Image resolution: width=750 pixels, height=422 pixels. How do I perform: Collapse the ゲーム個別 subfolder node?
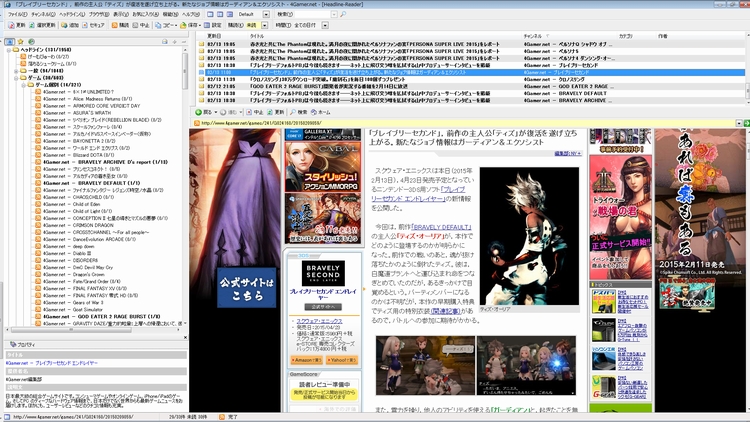pos(23,85)
